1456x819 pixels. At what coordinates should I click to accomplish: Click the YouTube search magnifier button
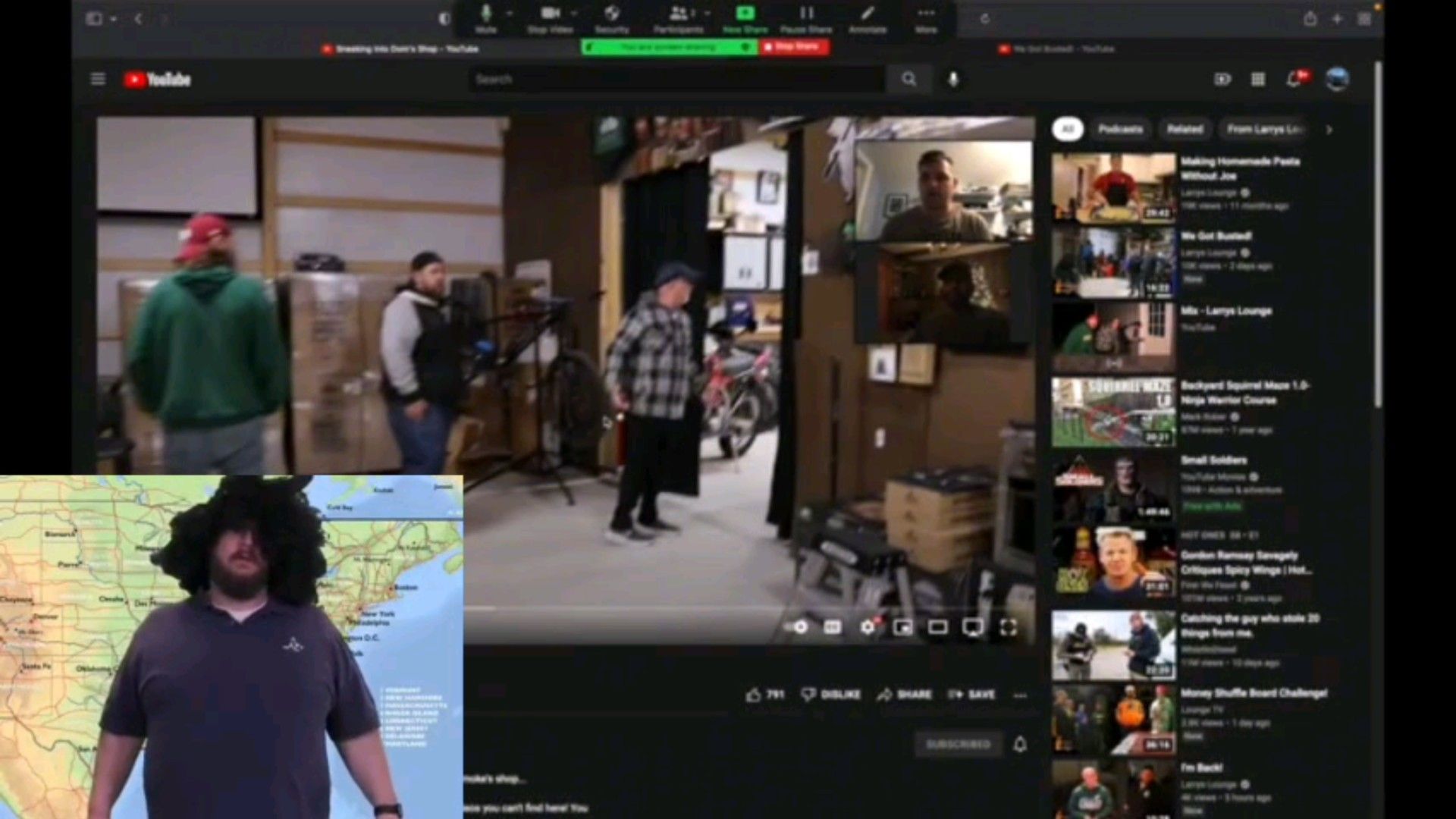908,79
